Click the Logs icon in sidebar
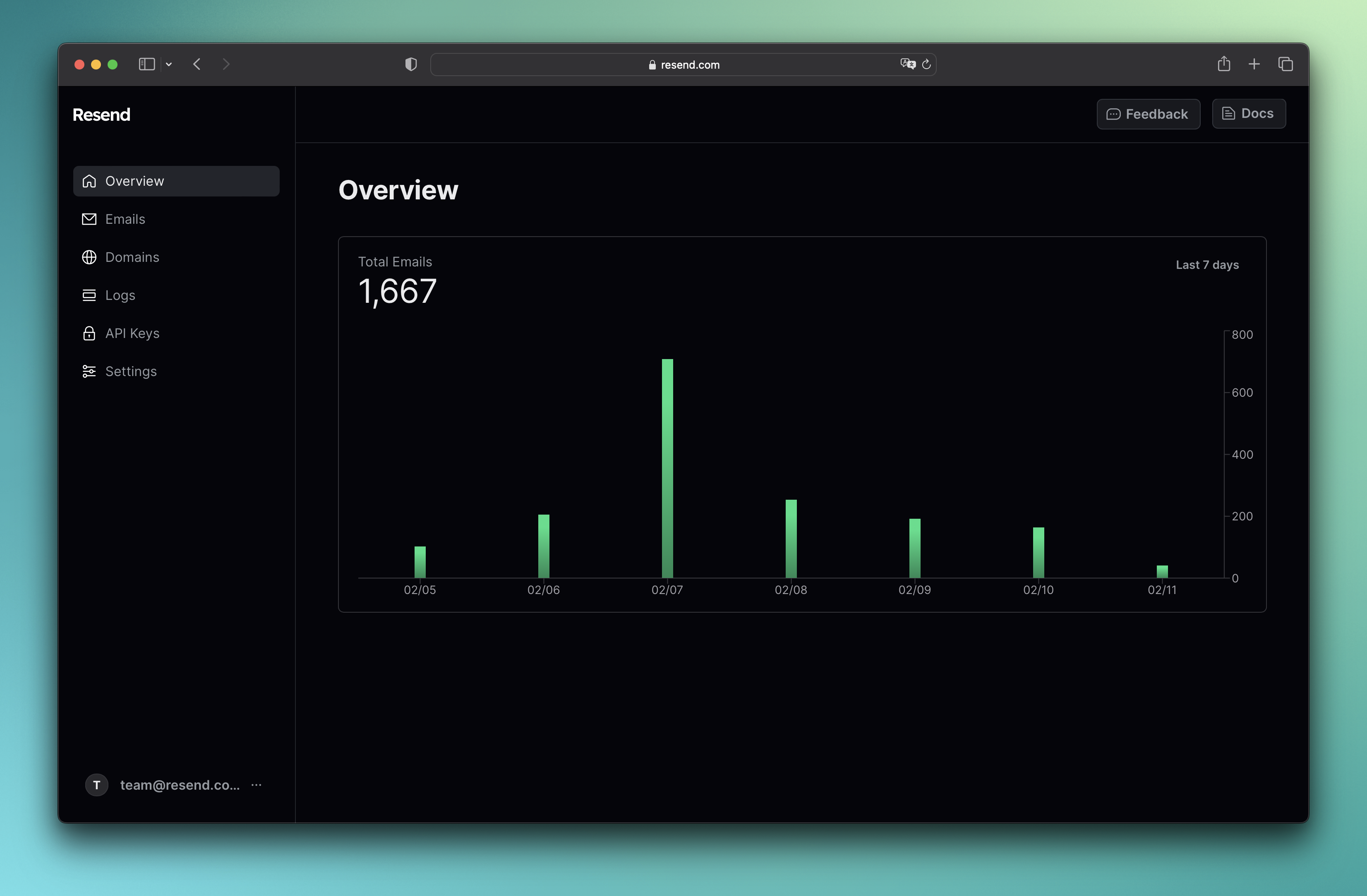This screenshot has width=1367, height=896. pos(89,295)
